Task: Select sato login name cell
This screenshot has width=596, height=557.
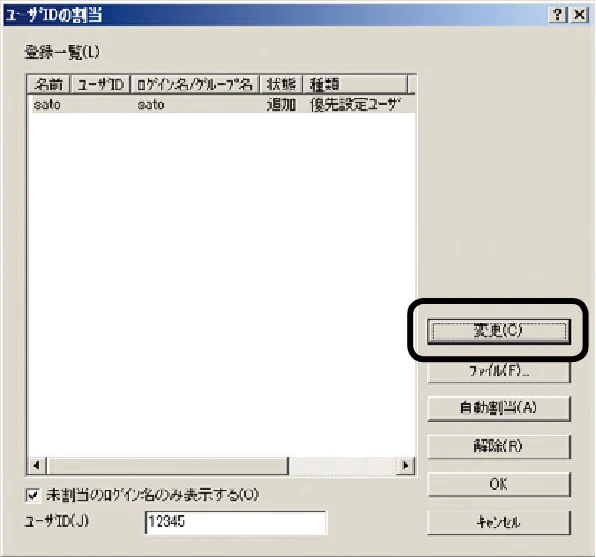Action: click(151, 105)
